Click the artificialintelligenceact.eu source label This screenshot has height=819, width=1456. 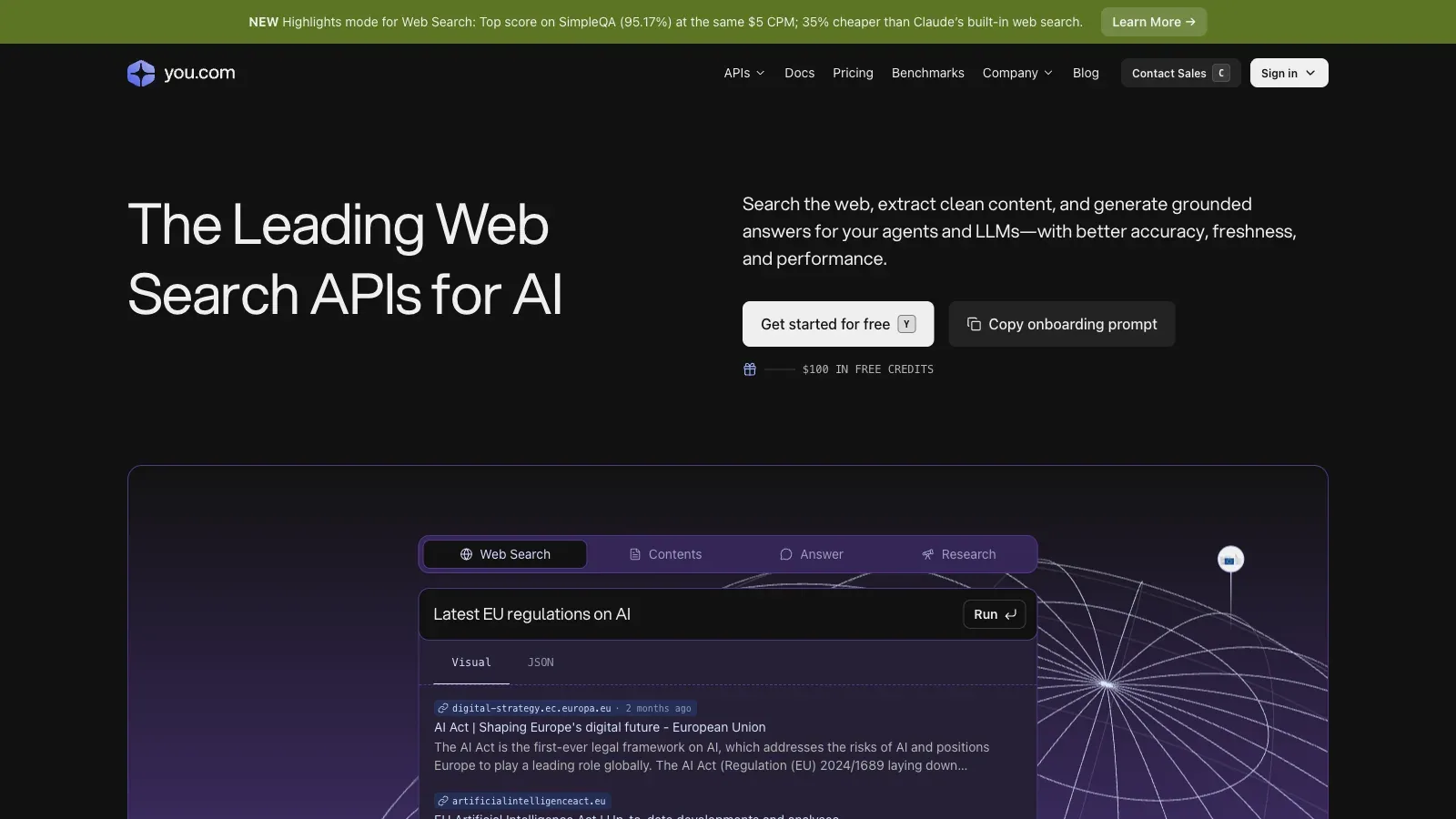pos(529,801)
